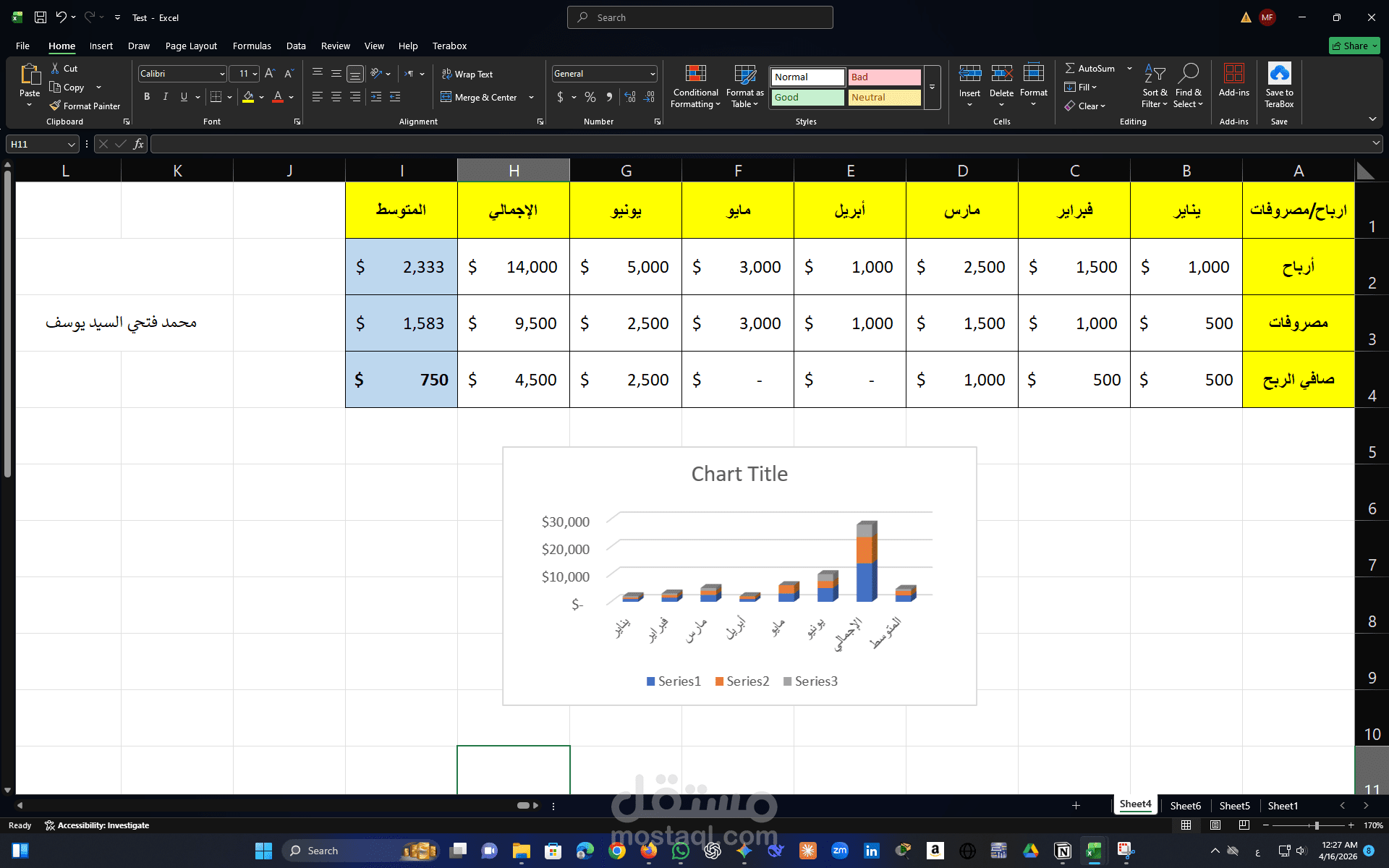Click the Format Painter icon

pos(55,106)
